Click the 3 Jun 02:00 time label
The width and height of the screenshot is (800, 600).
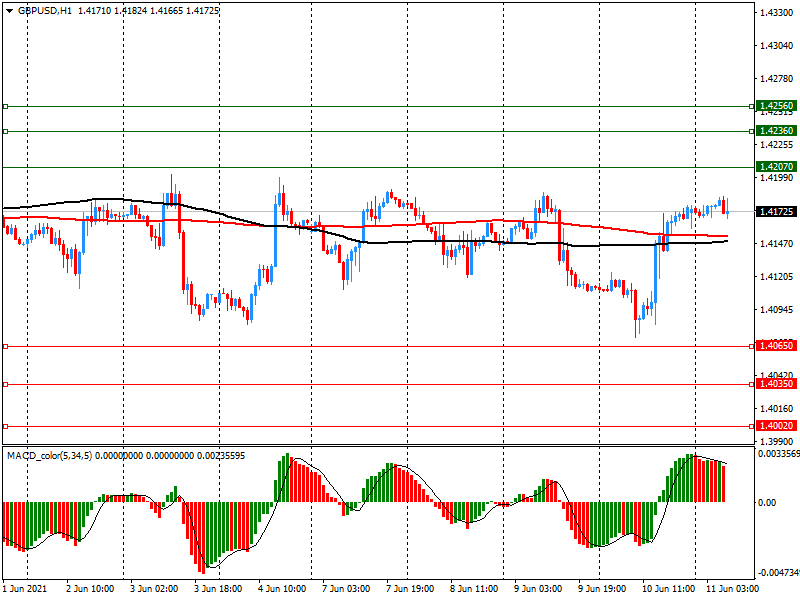[154, 589]
